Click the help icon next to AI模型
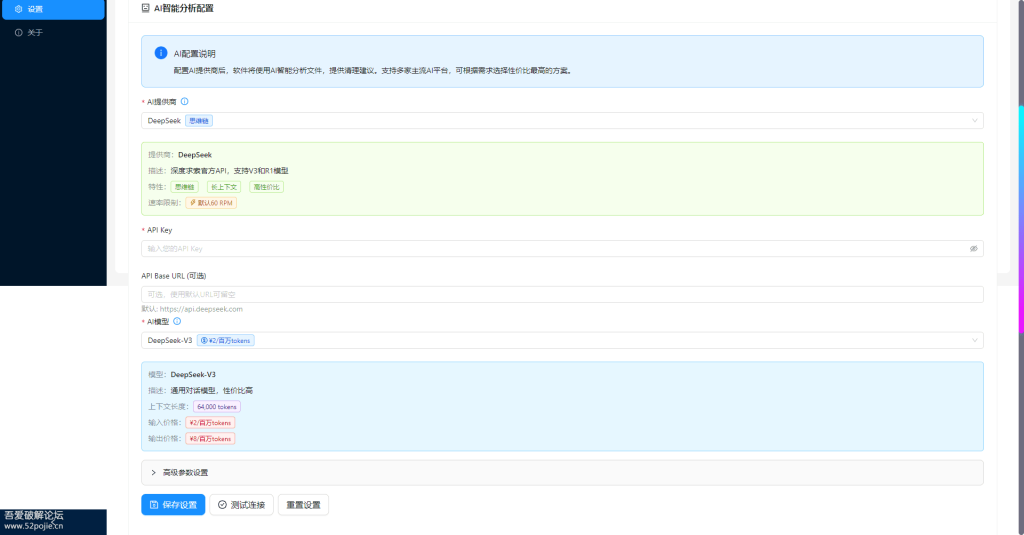Image resolution: width=1024 pixels, height=535 pixels. (177, 321)
